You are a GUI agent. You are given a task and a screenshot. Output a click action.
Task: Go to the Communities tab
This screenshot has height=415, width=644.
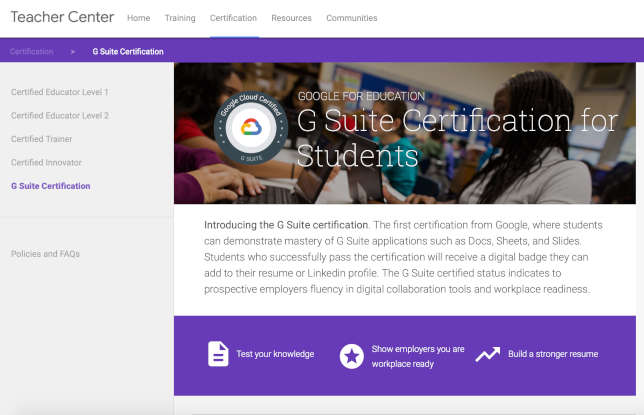tap(352, 18)
